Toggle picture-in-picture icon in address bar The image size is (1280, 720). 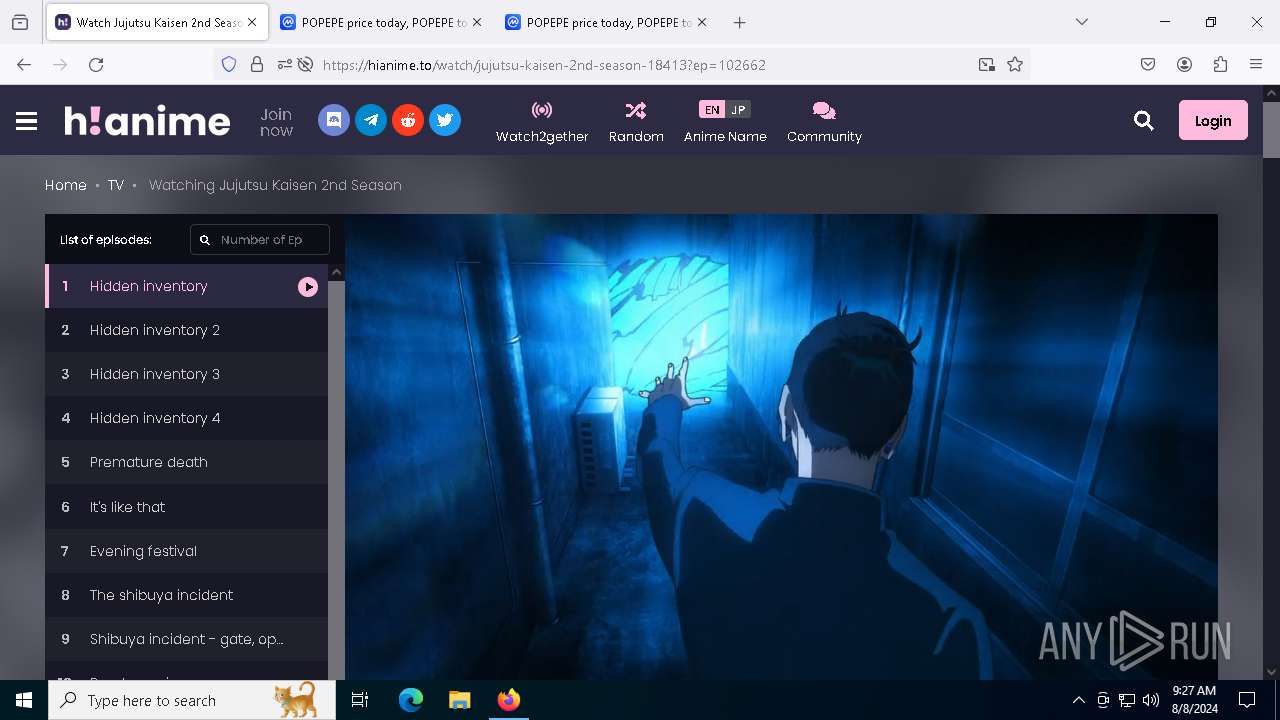point(987,64)
